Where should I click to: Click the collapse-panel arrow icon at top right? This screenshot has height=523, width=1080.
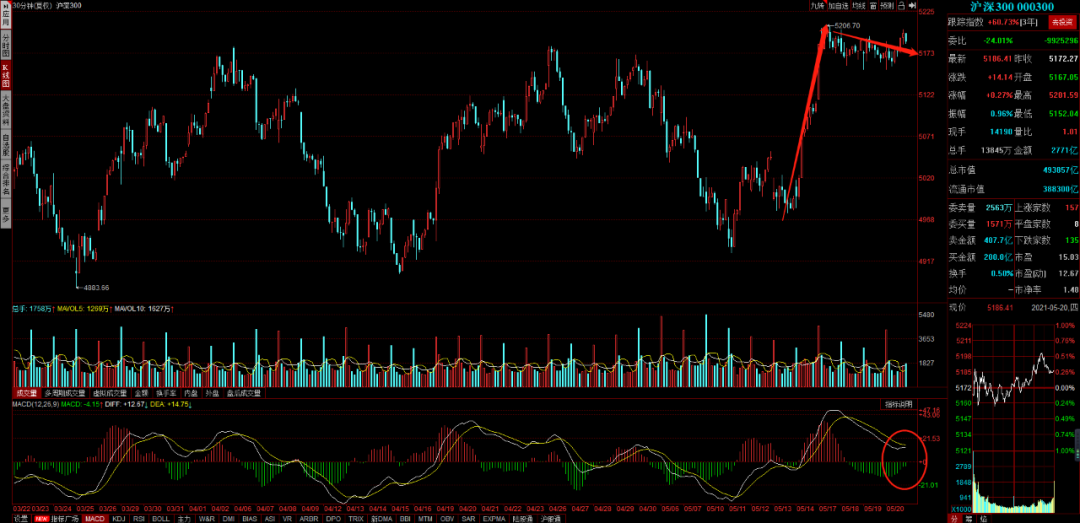912,6
